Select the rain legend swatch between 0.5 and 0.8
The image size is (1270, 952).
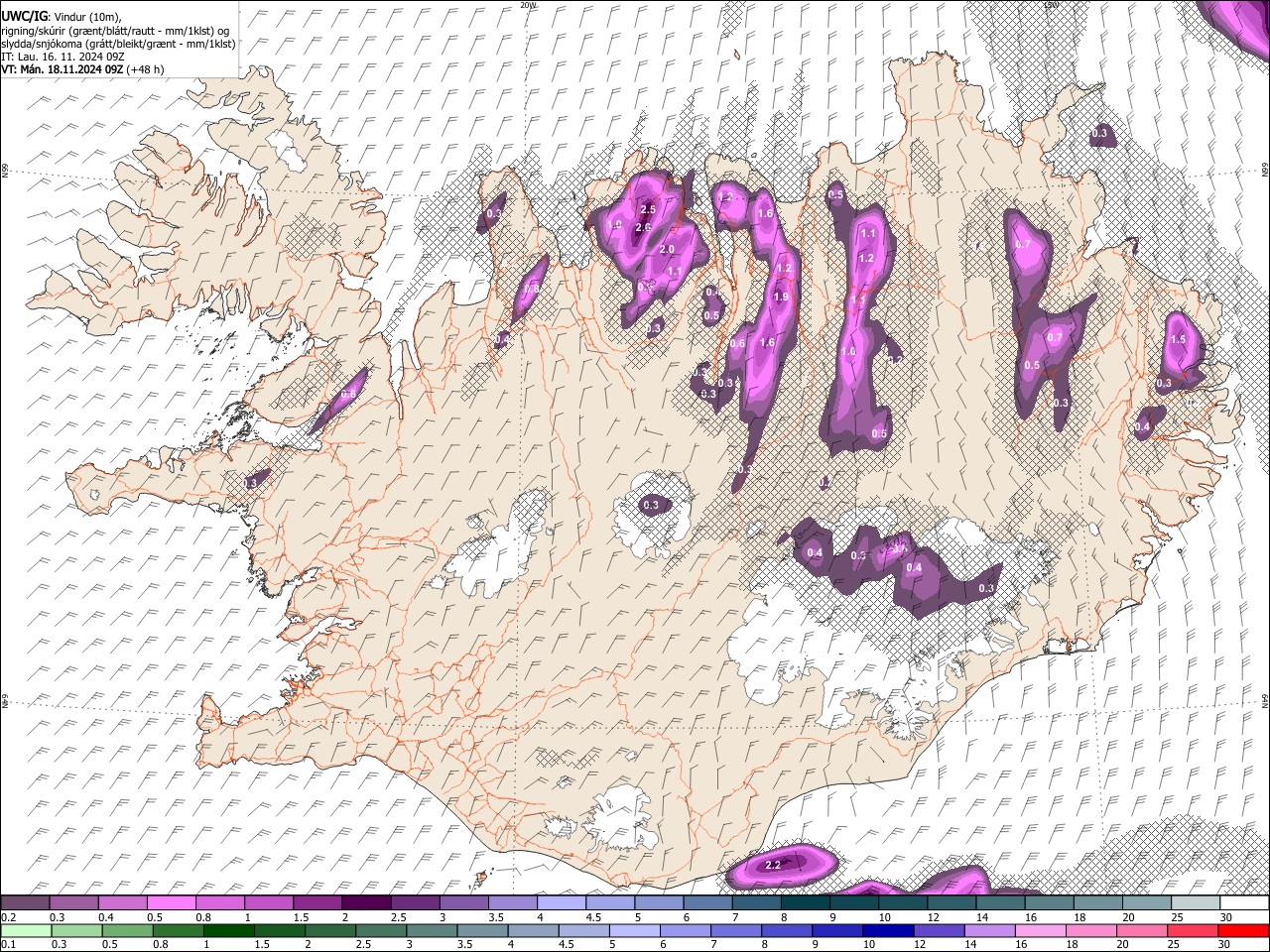pos(128,930)
